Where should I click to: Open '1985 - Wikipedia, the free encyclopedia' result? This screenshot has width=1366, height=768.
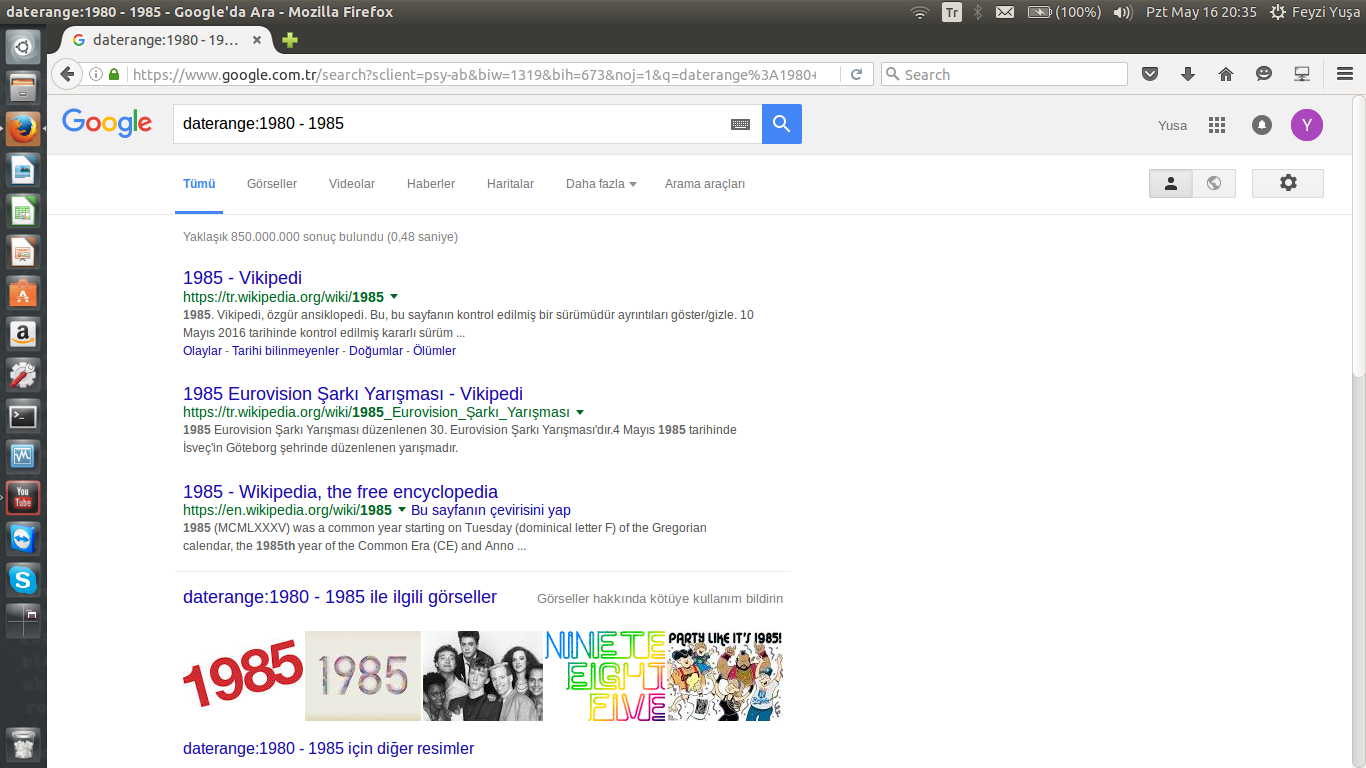pyautogui.click(x=340, y=492)
